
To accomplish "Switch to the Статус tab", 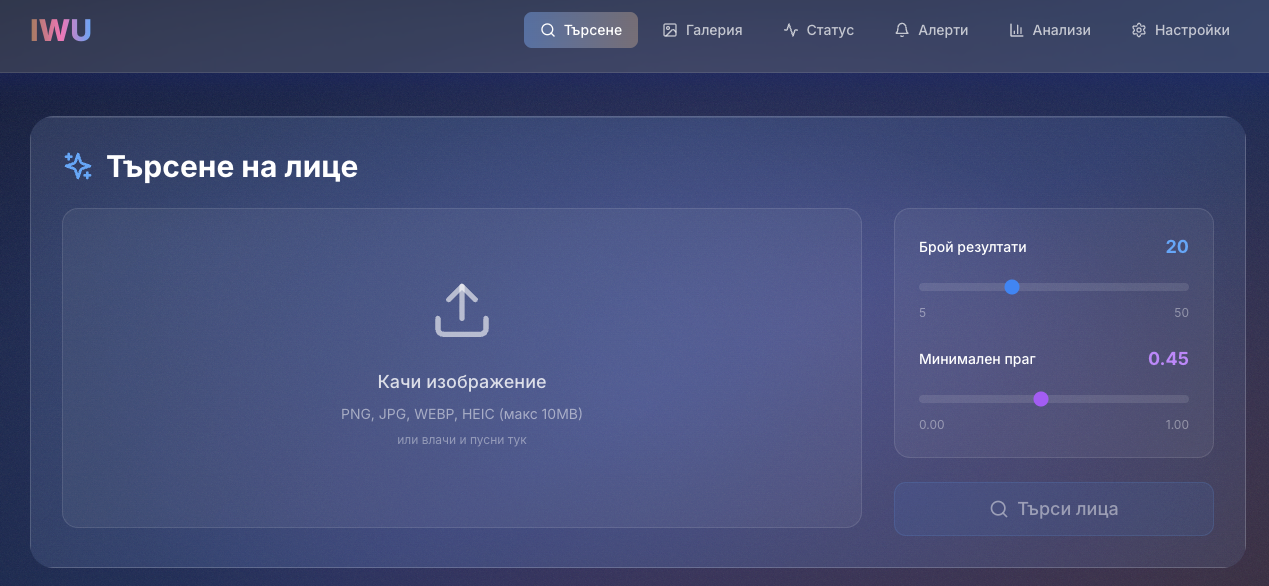I will 830,30.
